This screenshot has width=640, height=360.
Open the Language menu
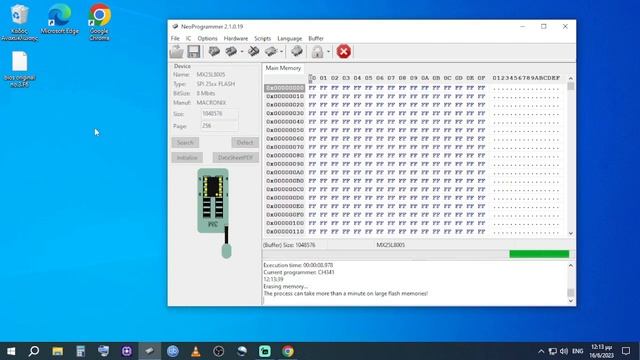pos(289,38)
